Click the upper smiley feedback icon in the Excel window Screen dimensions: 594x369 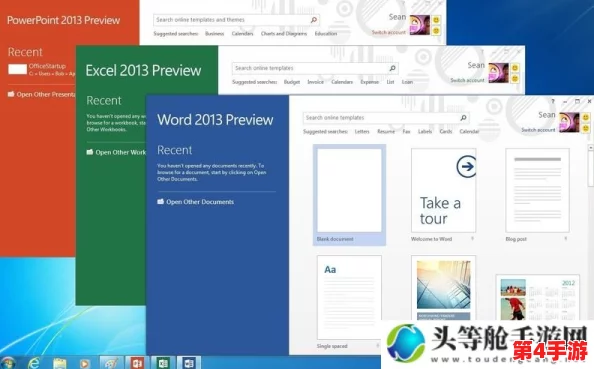click(x=515, y=68)
